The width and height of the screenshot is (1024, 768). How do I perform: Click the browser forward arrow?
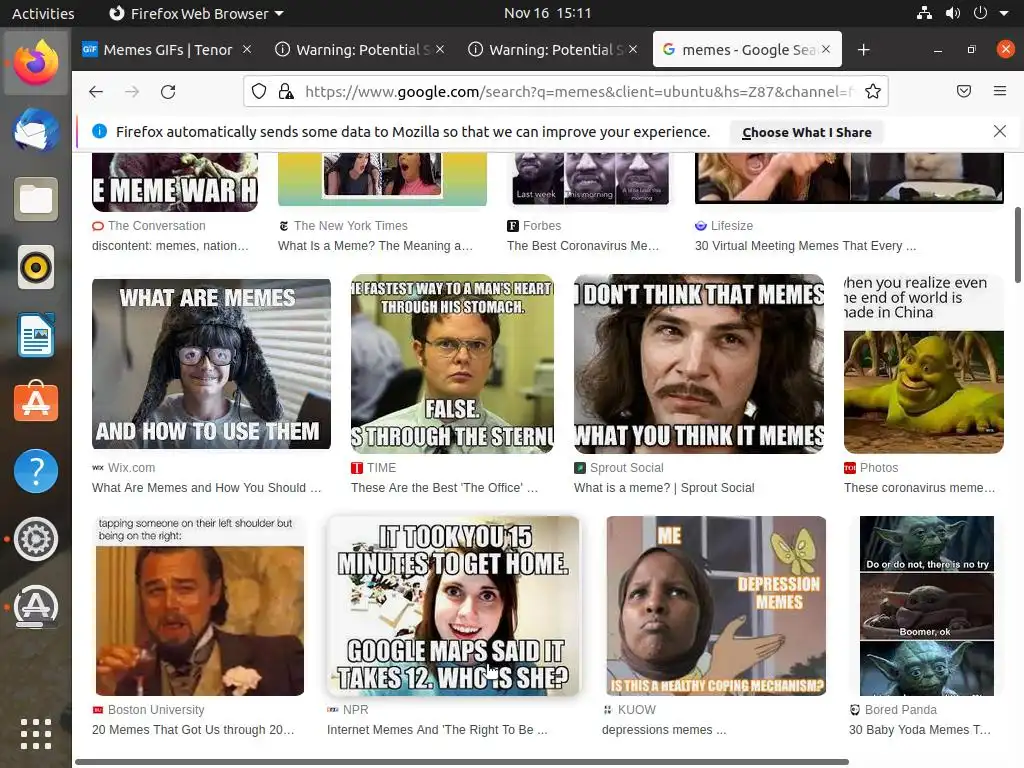tap(132, 91)
